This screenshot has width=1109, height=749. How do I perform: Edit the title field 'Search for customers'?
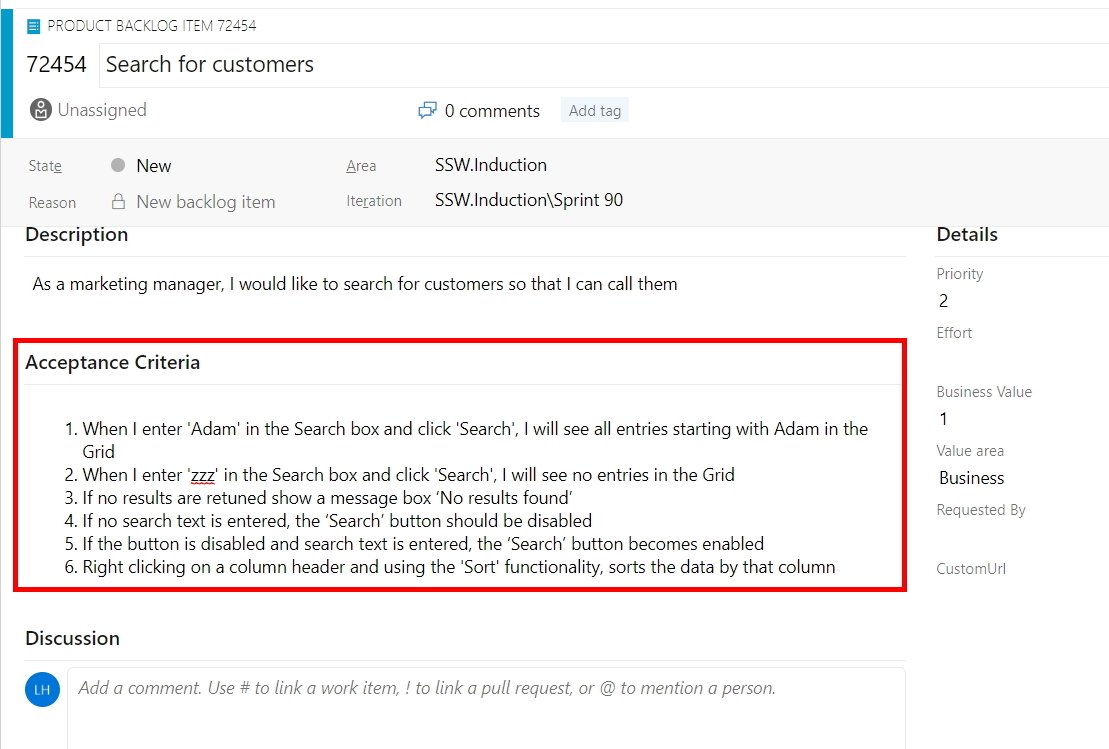[x=210, y=65]
